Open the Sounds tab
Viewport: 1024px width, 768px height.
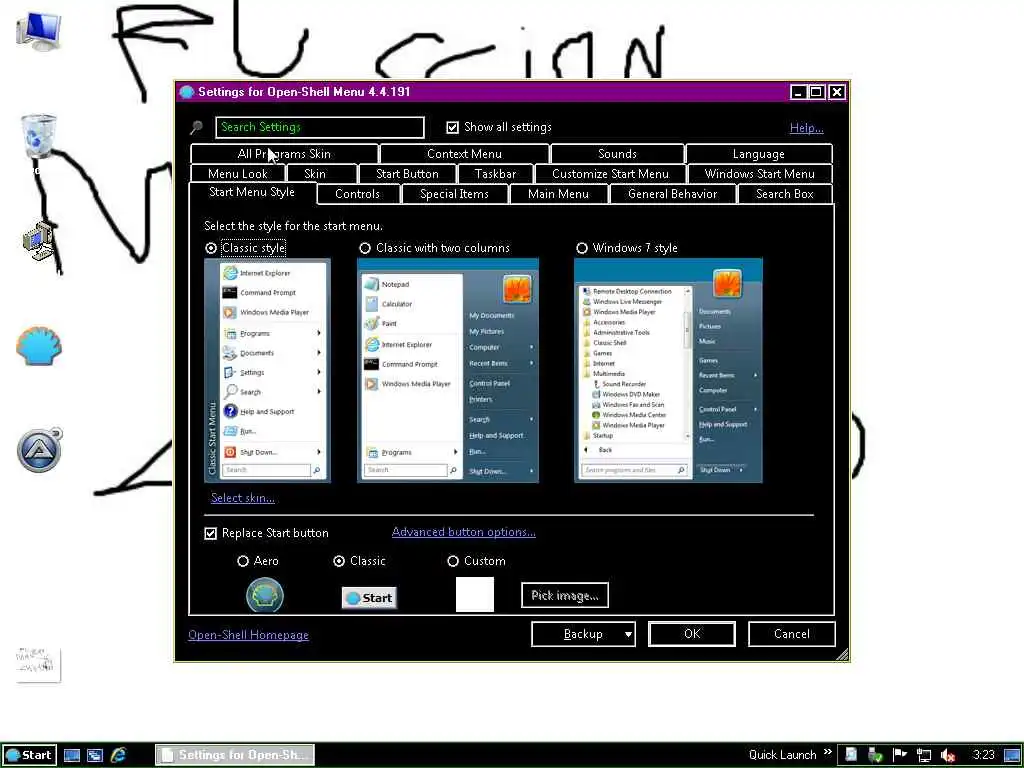(617, 154)
